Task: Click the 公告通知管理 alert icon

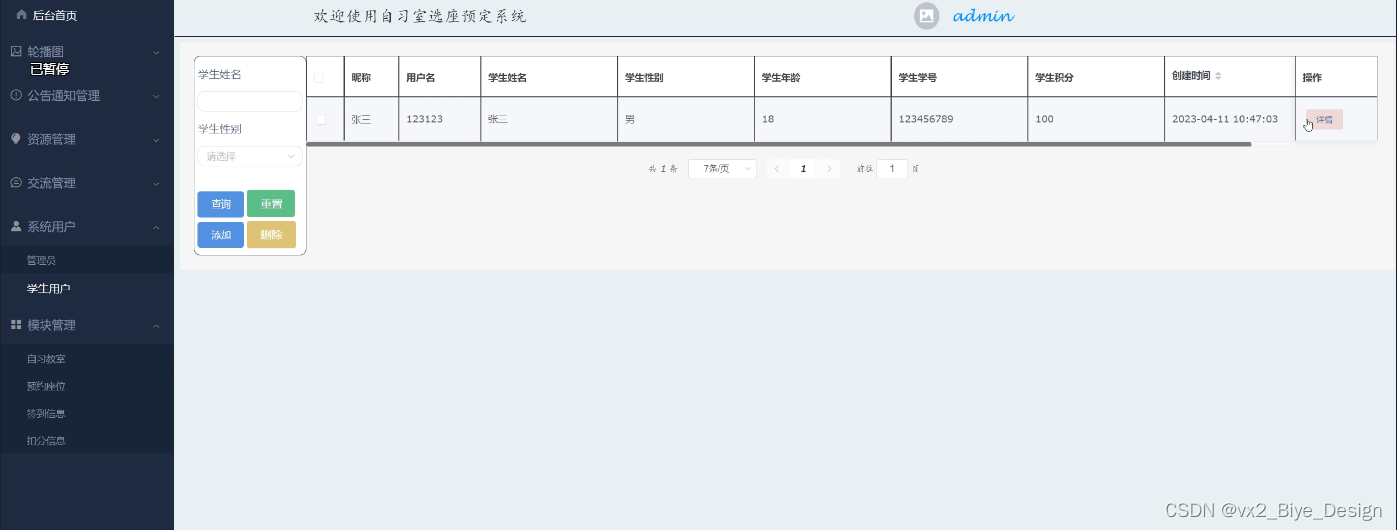Action: pyautogui.click(x=16, y=95)
